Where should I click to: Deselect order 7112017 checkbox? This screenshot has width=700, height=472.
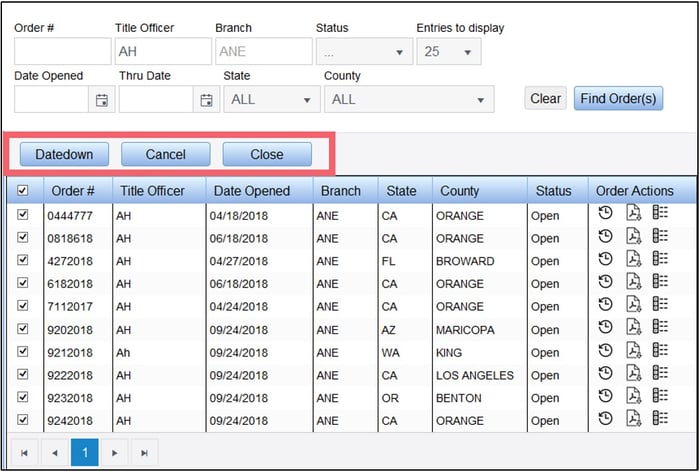22,305
